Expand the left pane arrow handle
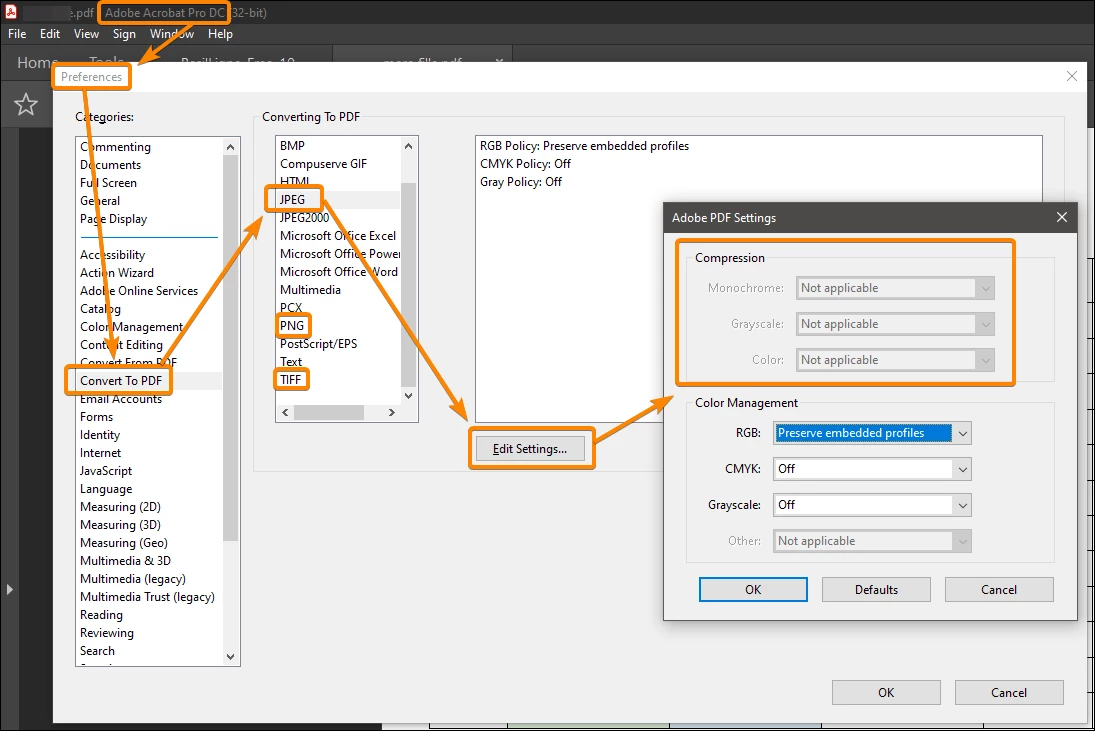This screenshot has height=731, width=1095. (10, 589)
